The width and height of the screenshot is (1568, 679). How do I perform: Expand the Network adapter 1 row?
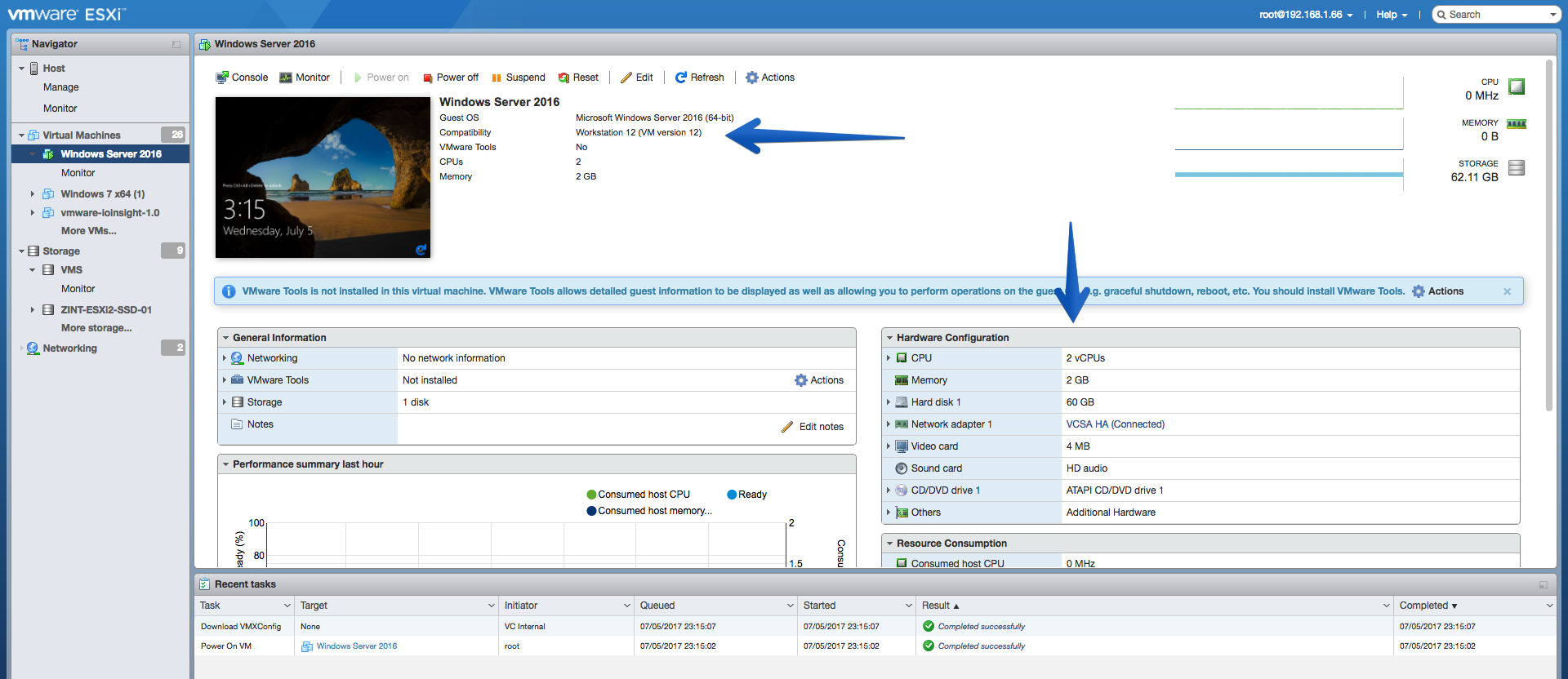pyautogui.click(x=889, y=424)
